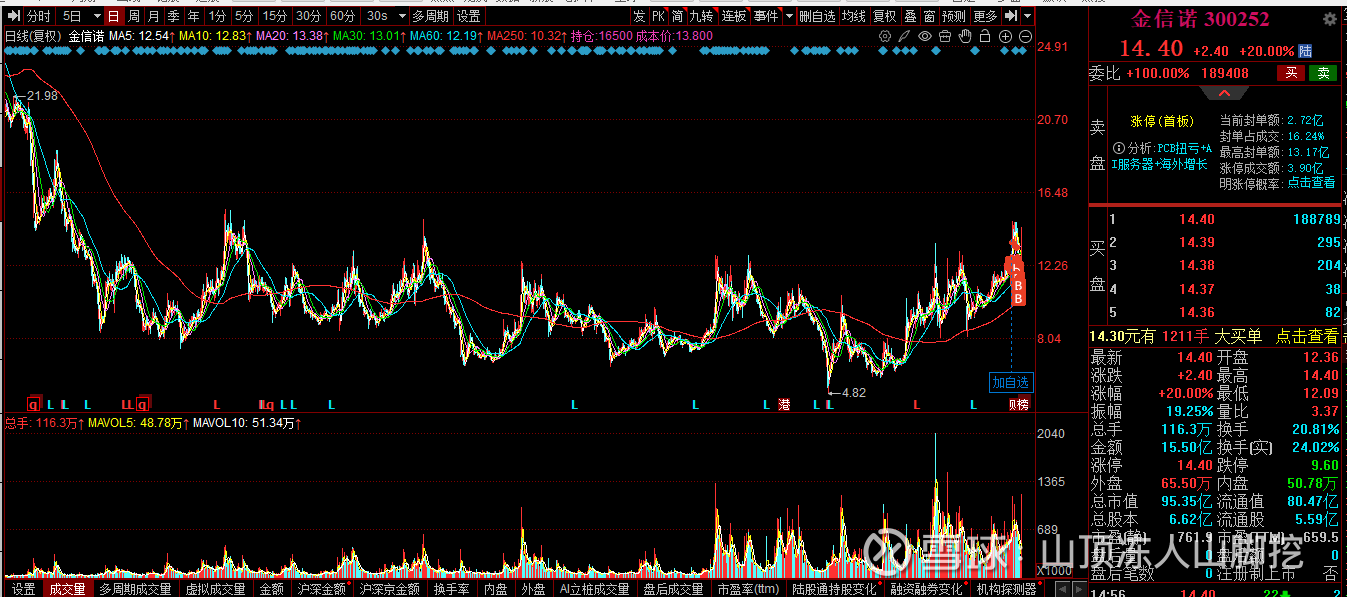The height and width of the screenshot is (597, 1347).
Task: Select the 虚拟成交量 indicator tab
Action: click(216, 589)
